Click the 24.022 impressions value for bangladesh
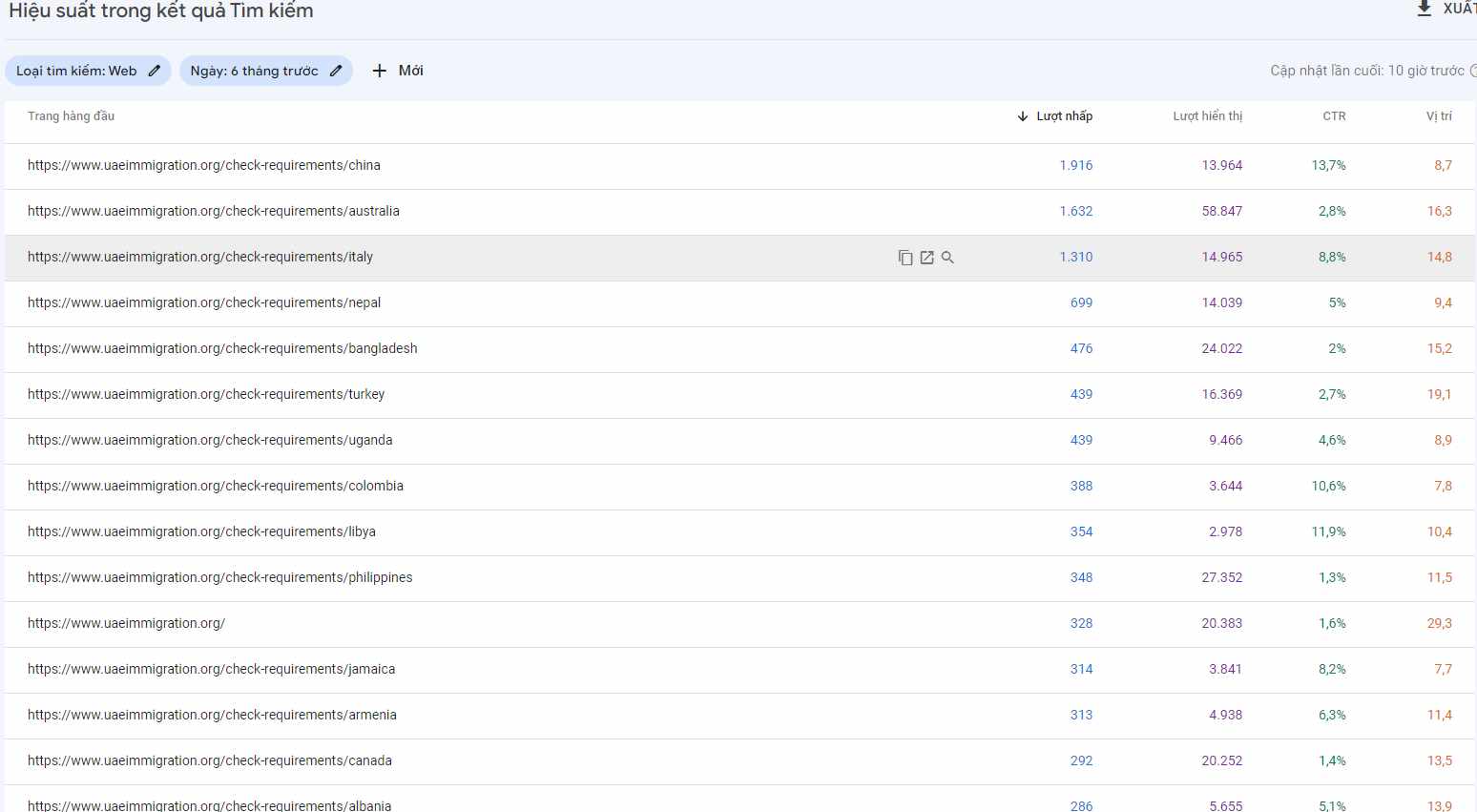 (1222, 348)
